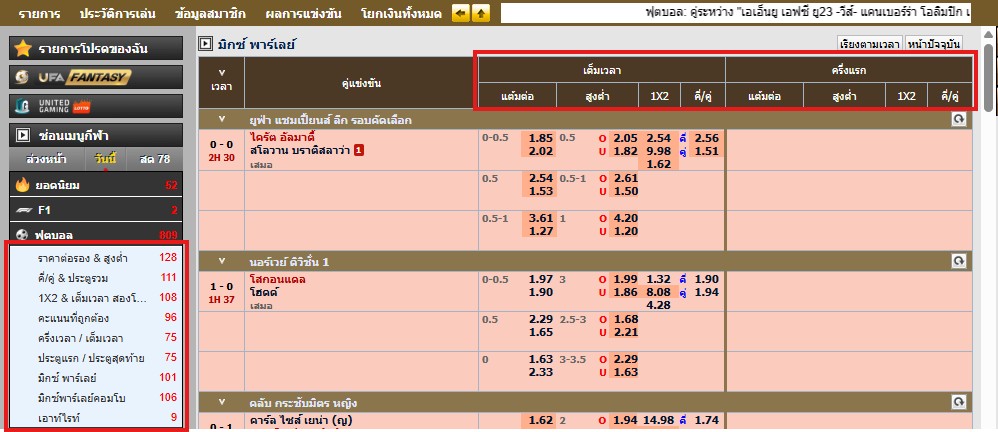This screenshot has height=432, width=998.
Task: Open รายการโปรดของฉัน favorites
Action: [96, 48]
